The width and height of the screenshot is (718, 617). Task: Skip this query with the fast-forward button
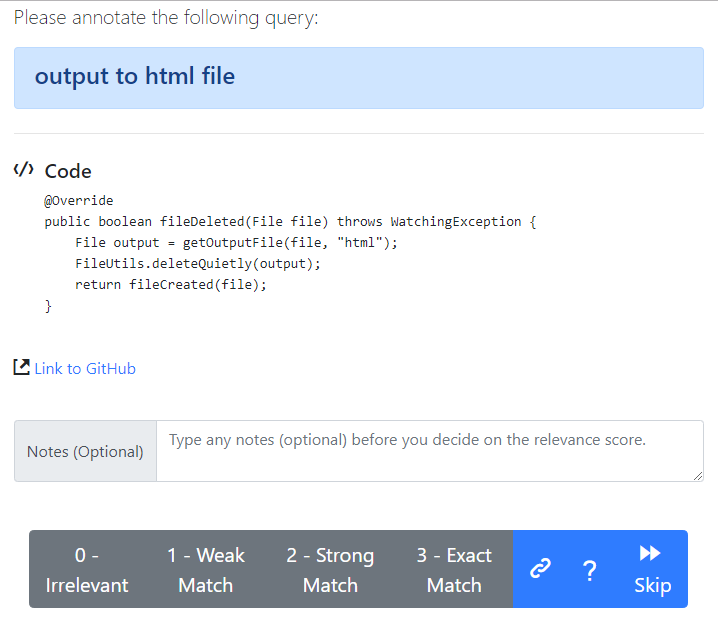pos(652,569)
